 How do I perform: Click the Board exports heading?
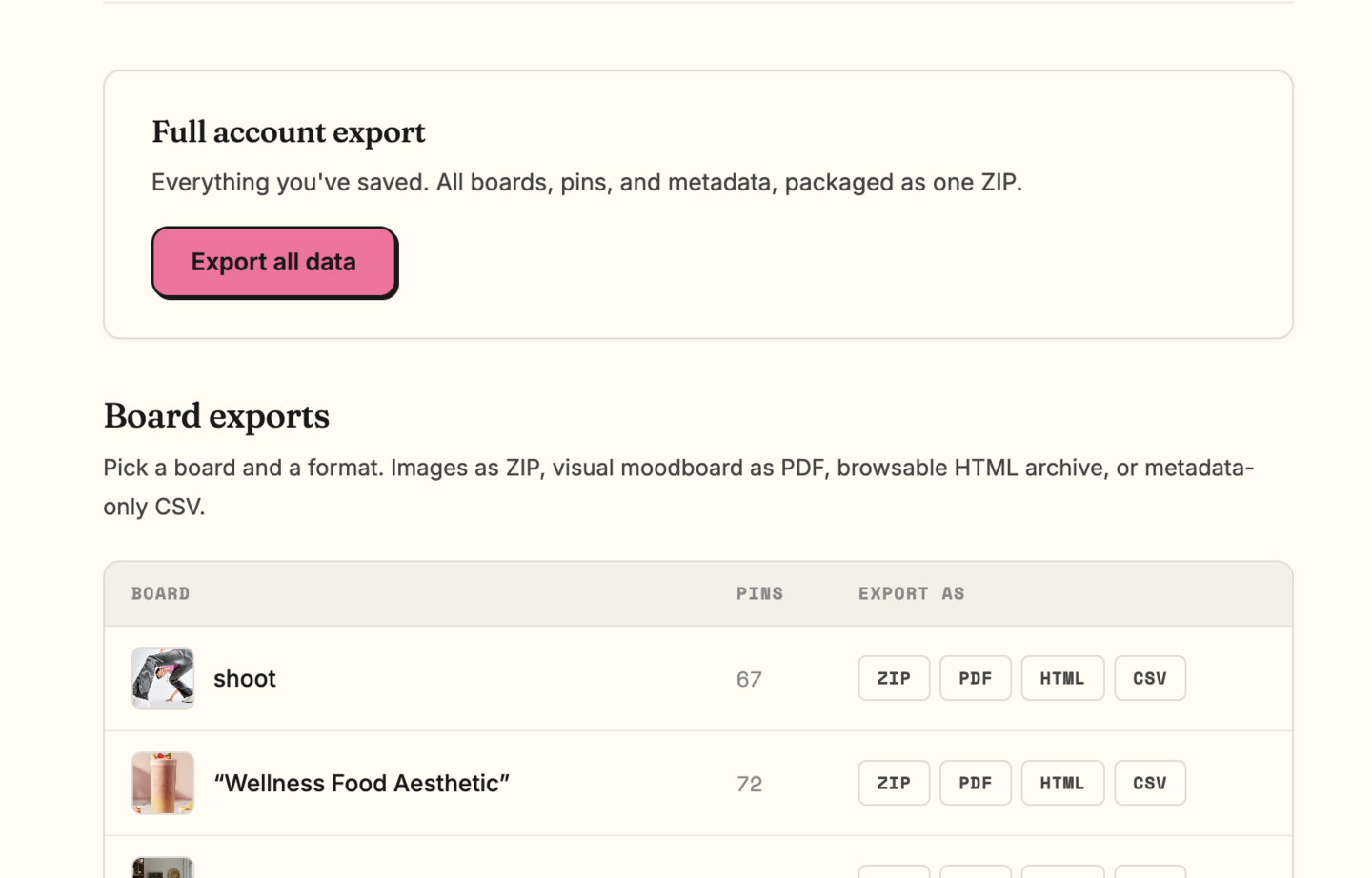pos(216,416)
